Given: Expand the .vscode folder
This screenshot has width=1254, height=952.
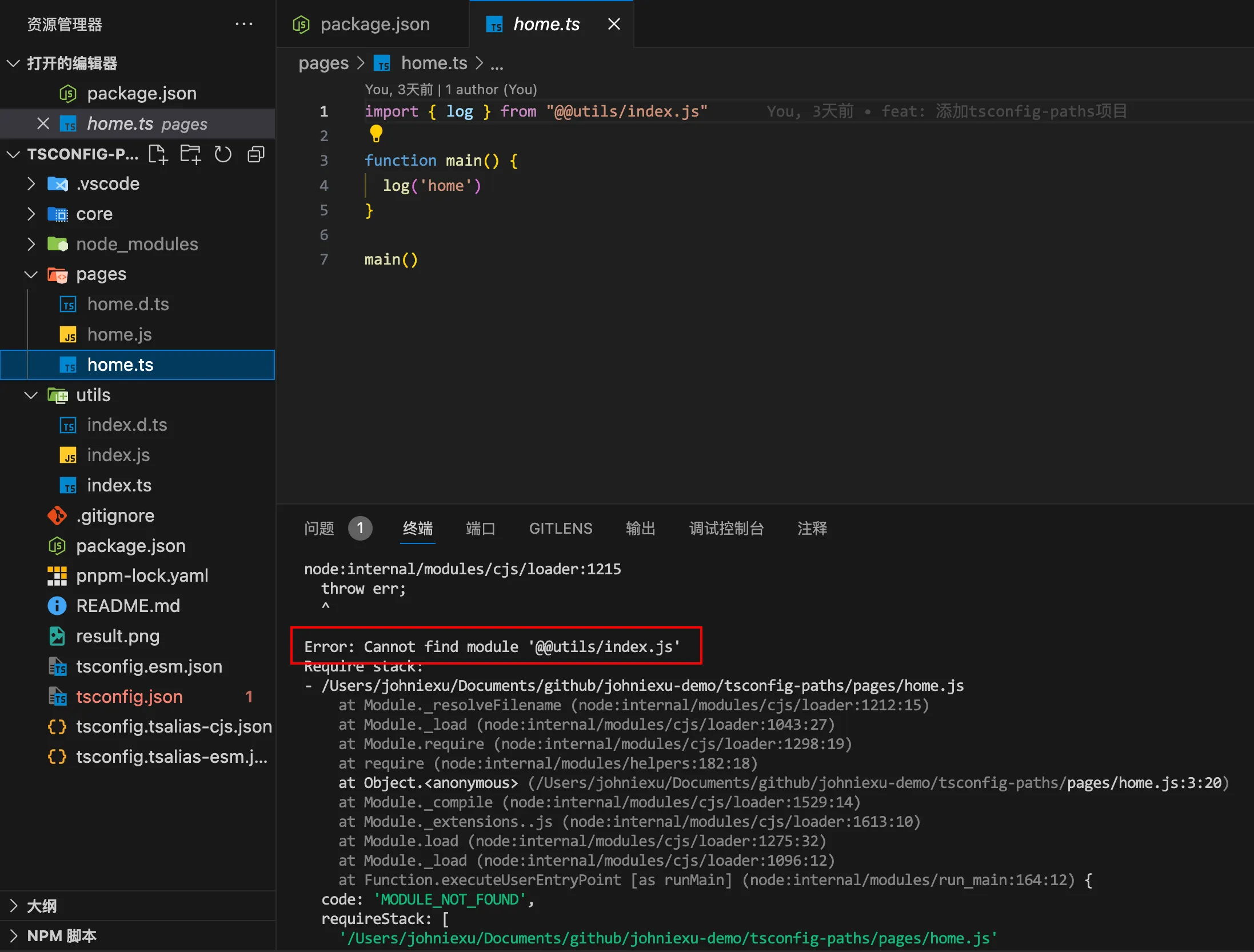Looking at the screenshot, I should click(31, 183).
